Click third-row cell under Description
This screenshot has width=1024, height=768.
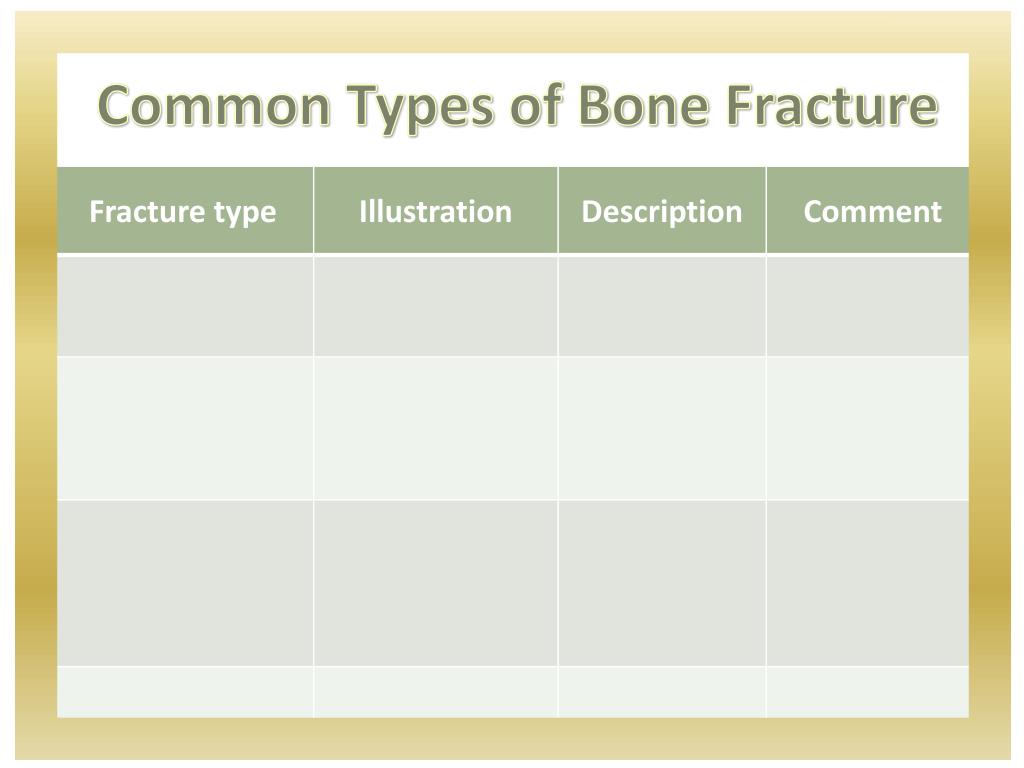point(662,583)
